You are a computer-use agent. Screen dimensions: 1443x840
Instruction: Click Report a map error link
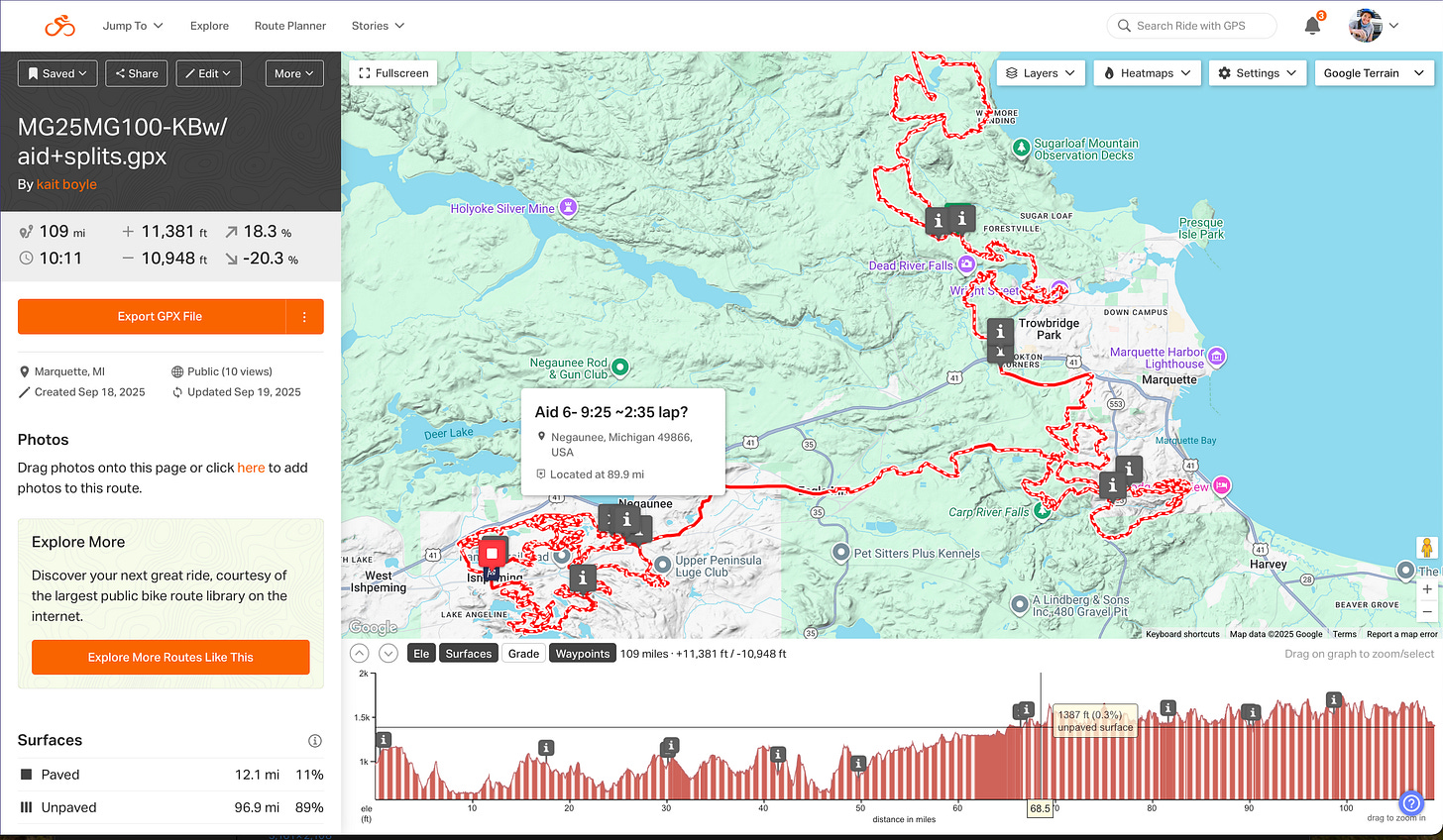coord(1401,634)
